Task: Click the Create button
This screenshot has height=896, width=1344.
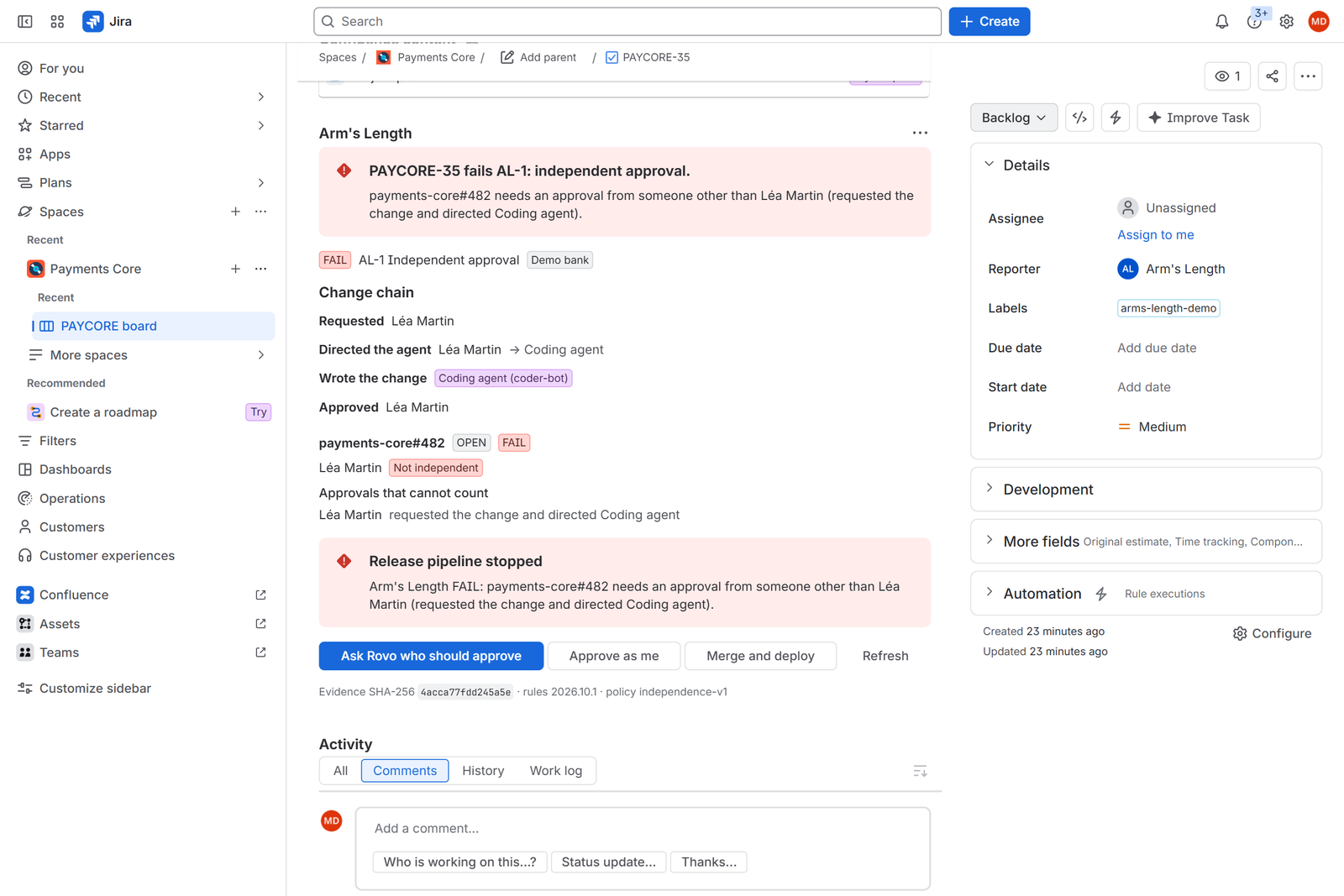Action: point(990,21)
